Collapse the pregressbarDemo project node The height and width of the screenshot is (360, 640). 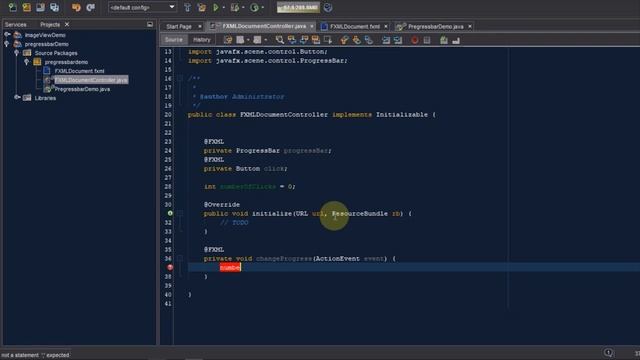(x=7, y=44)
